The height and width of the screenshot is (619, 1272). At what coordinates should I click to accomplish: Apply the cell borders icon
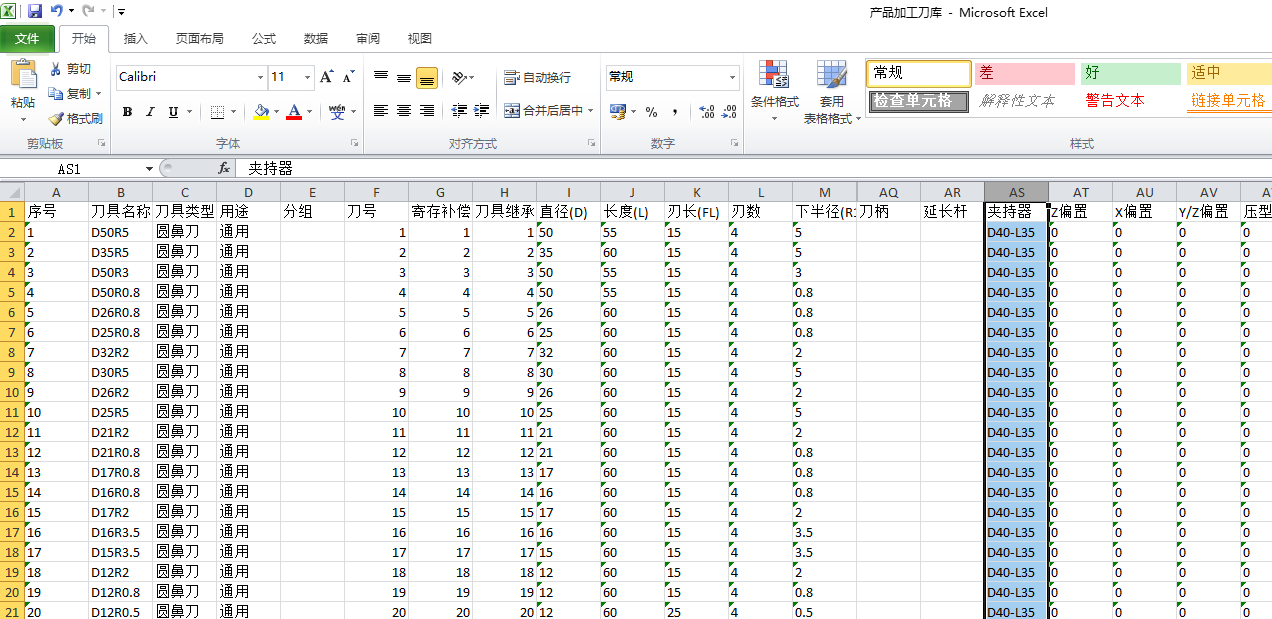[218, 112]
